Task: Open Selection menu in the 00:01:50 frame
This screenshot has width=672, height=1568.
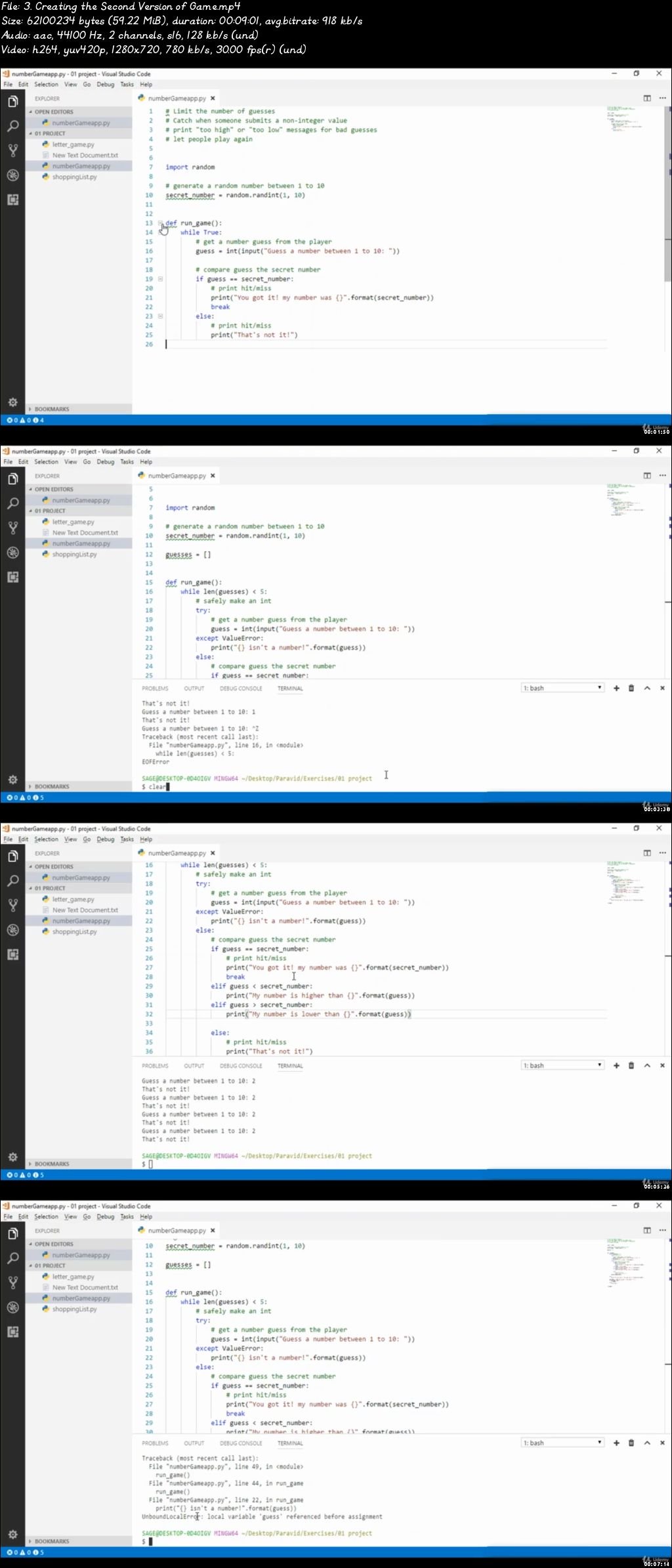Action: (46, 84)
